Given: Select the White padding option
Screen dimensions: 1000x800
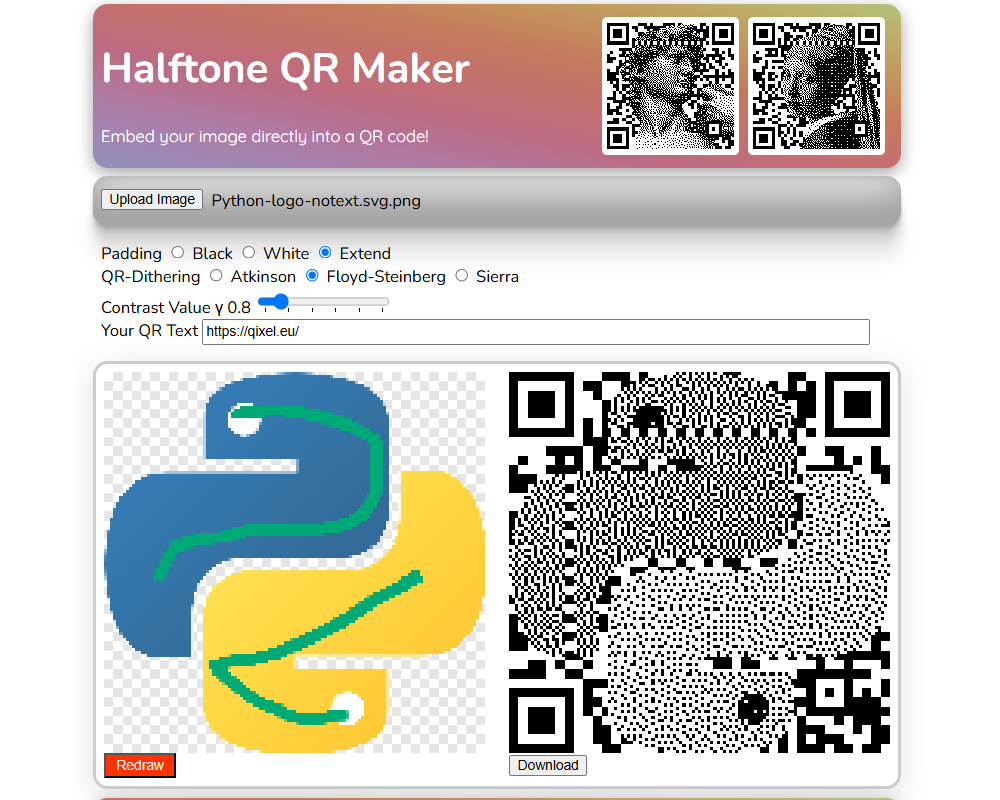Looking at the screenshot, I should point(249,253).
